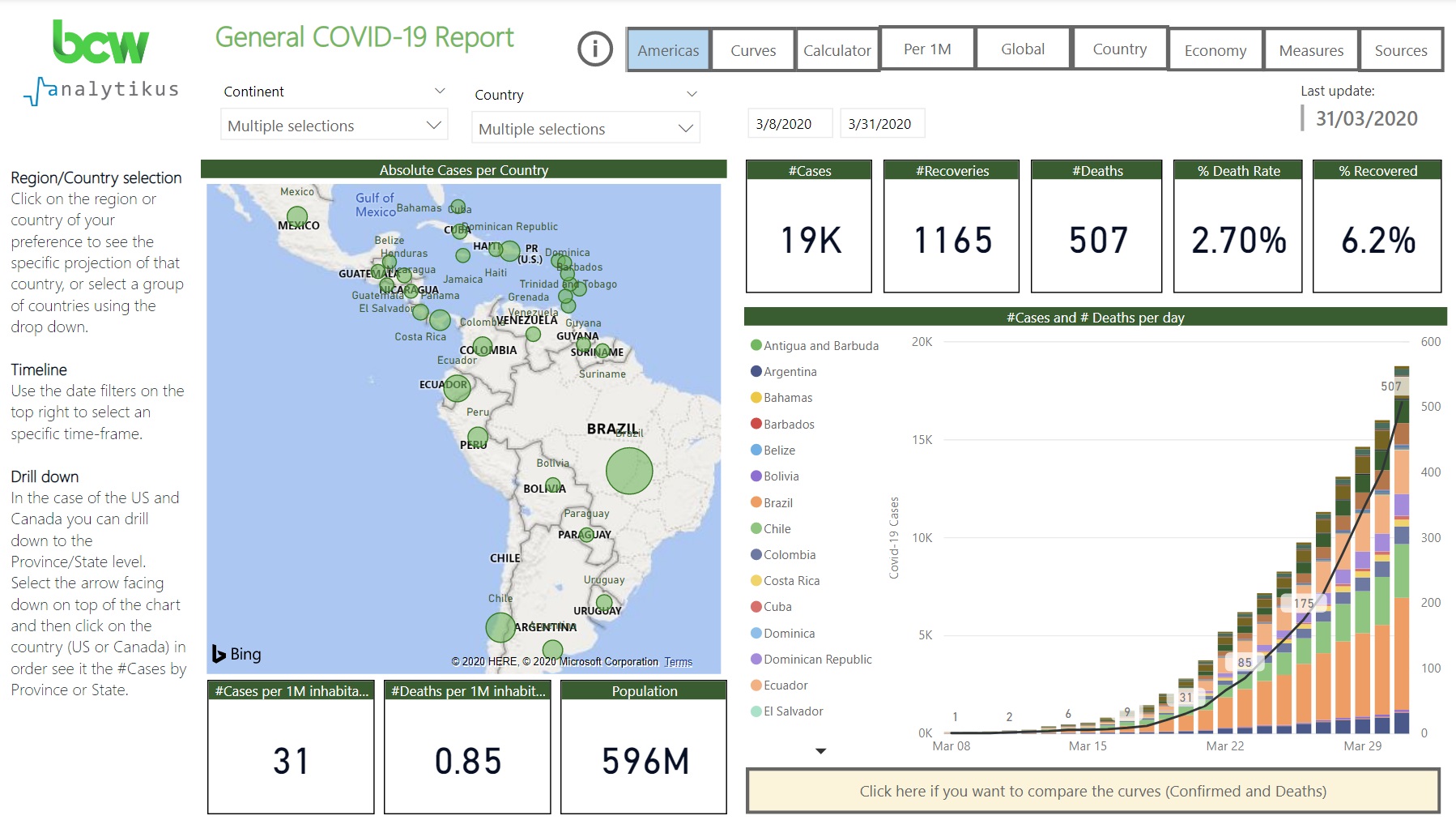
Task: Click the Population 596M card
Action: (644, 747)
